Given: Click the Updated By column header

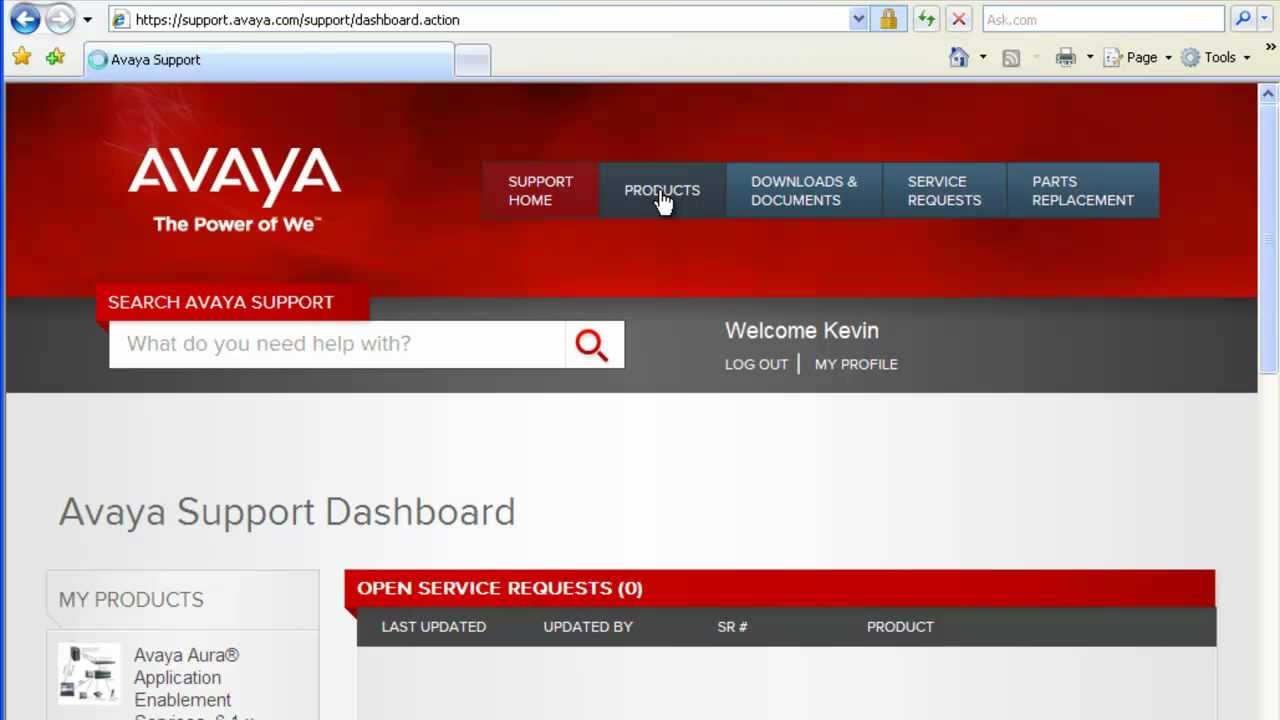Looking at the screenshot, I should [x=588, y=627].
